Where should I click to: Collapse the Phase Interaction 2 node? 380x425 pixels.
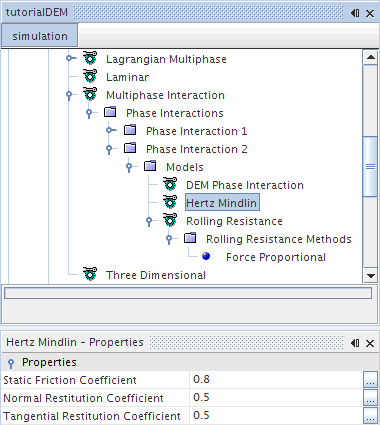pyautogui.click(x=109, y=149)
